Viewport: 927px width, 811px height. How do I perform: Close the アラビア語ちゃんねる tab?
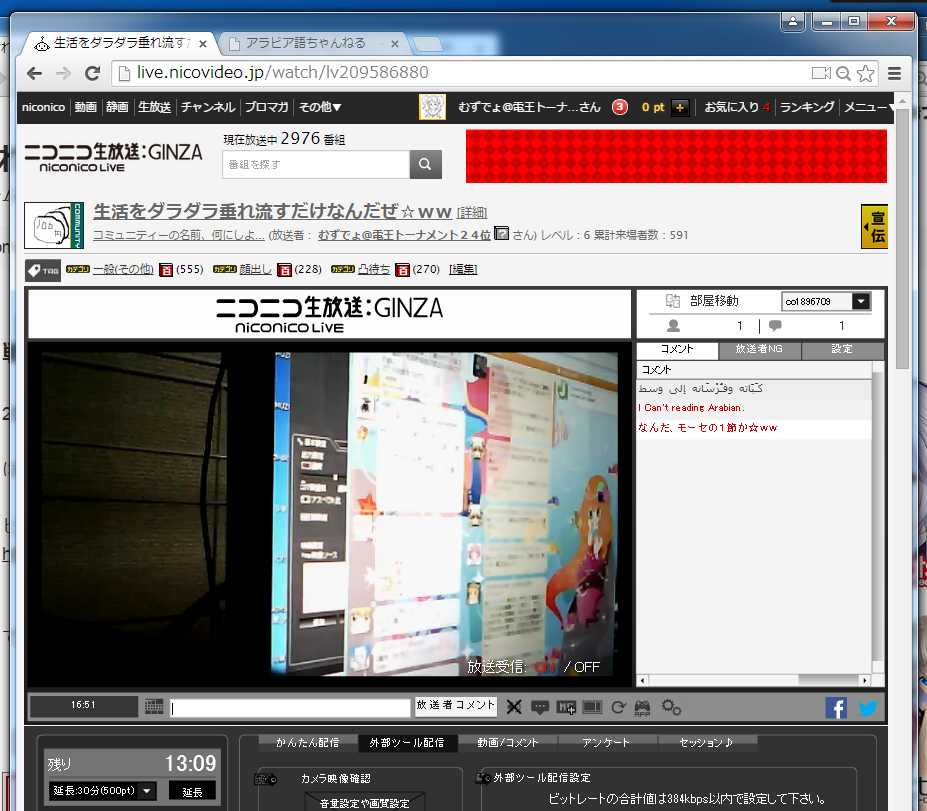394,44
